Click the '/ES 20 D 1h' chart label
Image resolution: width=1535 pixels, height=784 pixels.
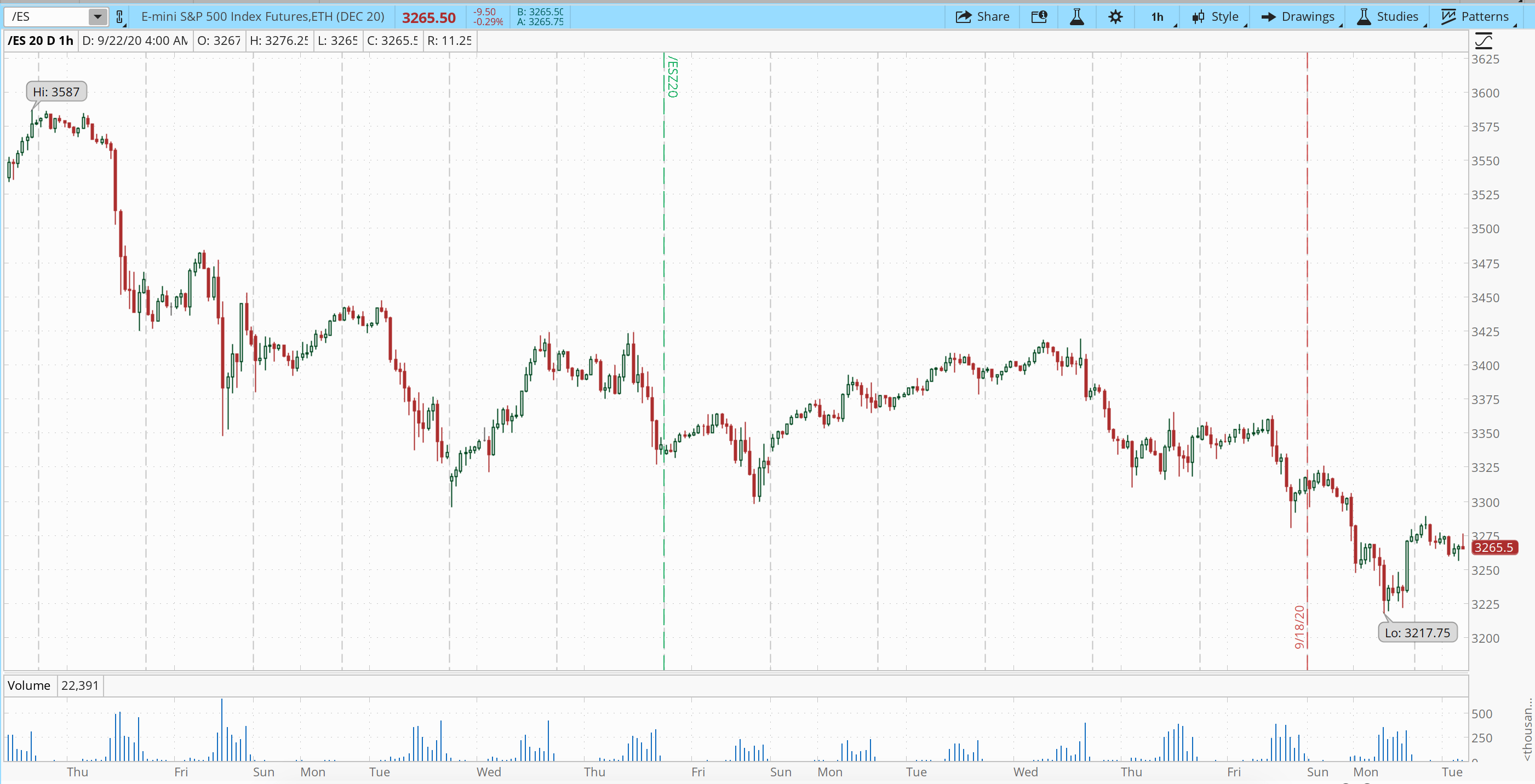(x=41, y=41)
